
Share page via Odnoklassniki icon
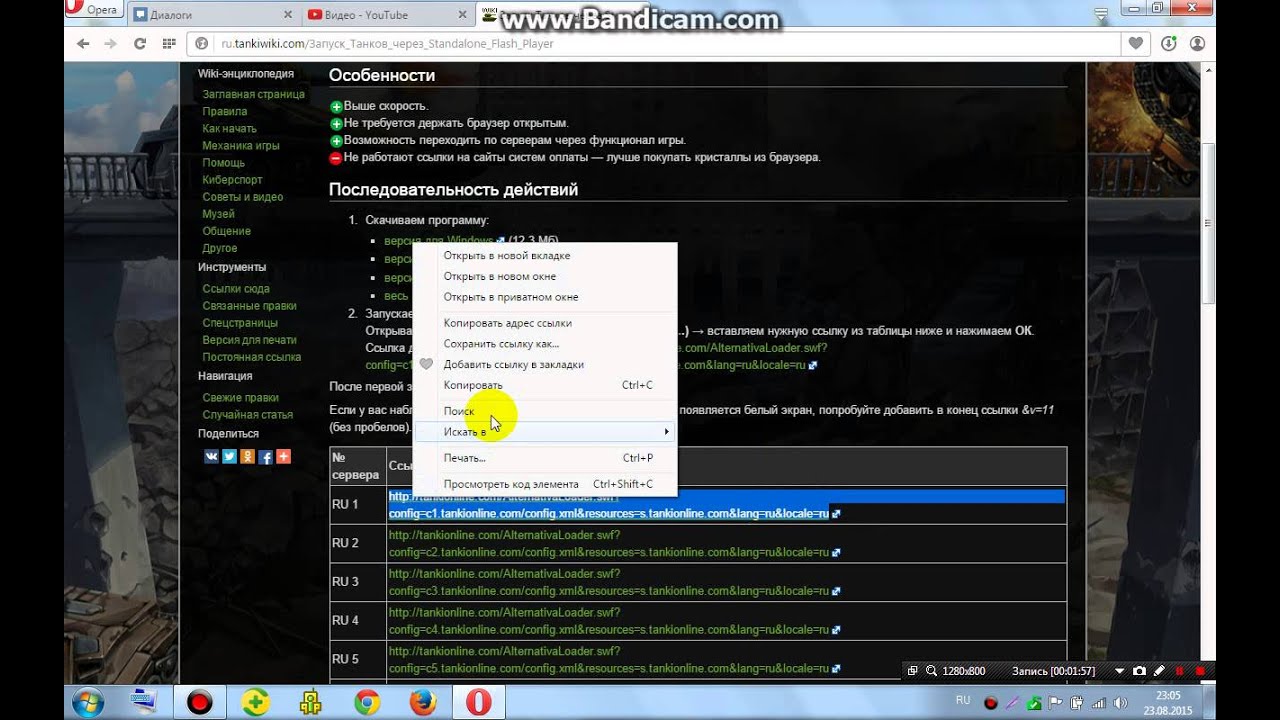click(x=247, y=456)
